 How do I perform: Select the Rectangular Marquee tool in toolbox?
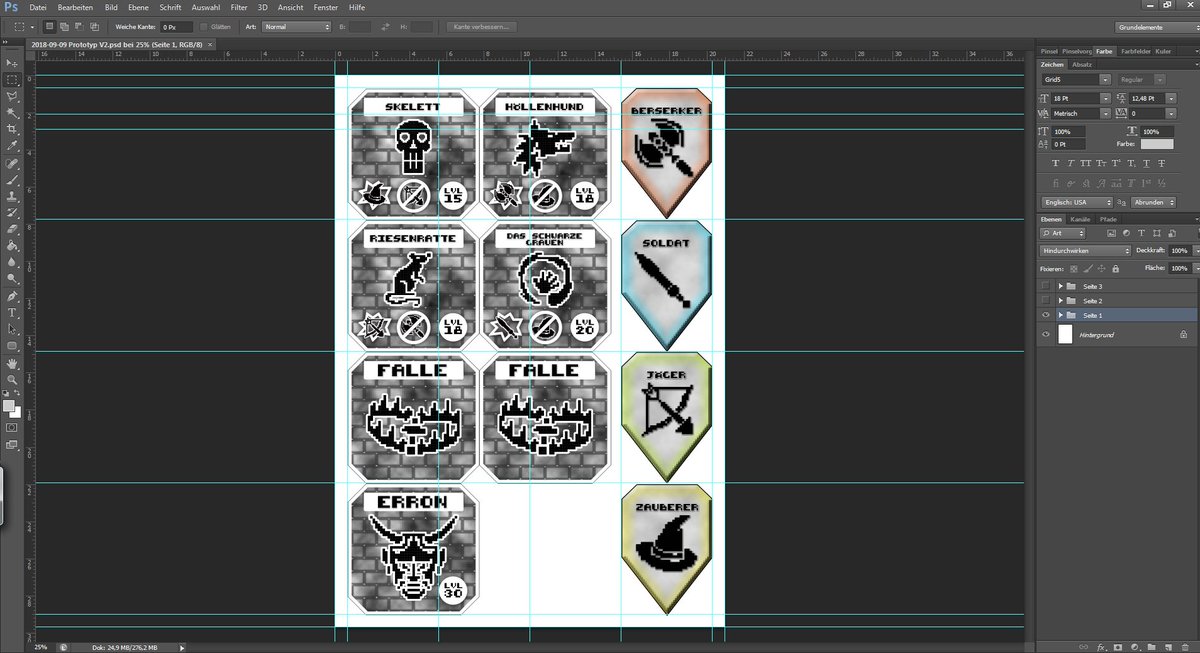(13, 78)
